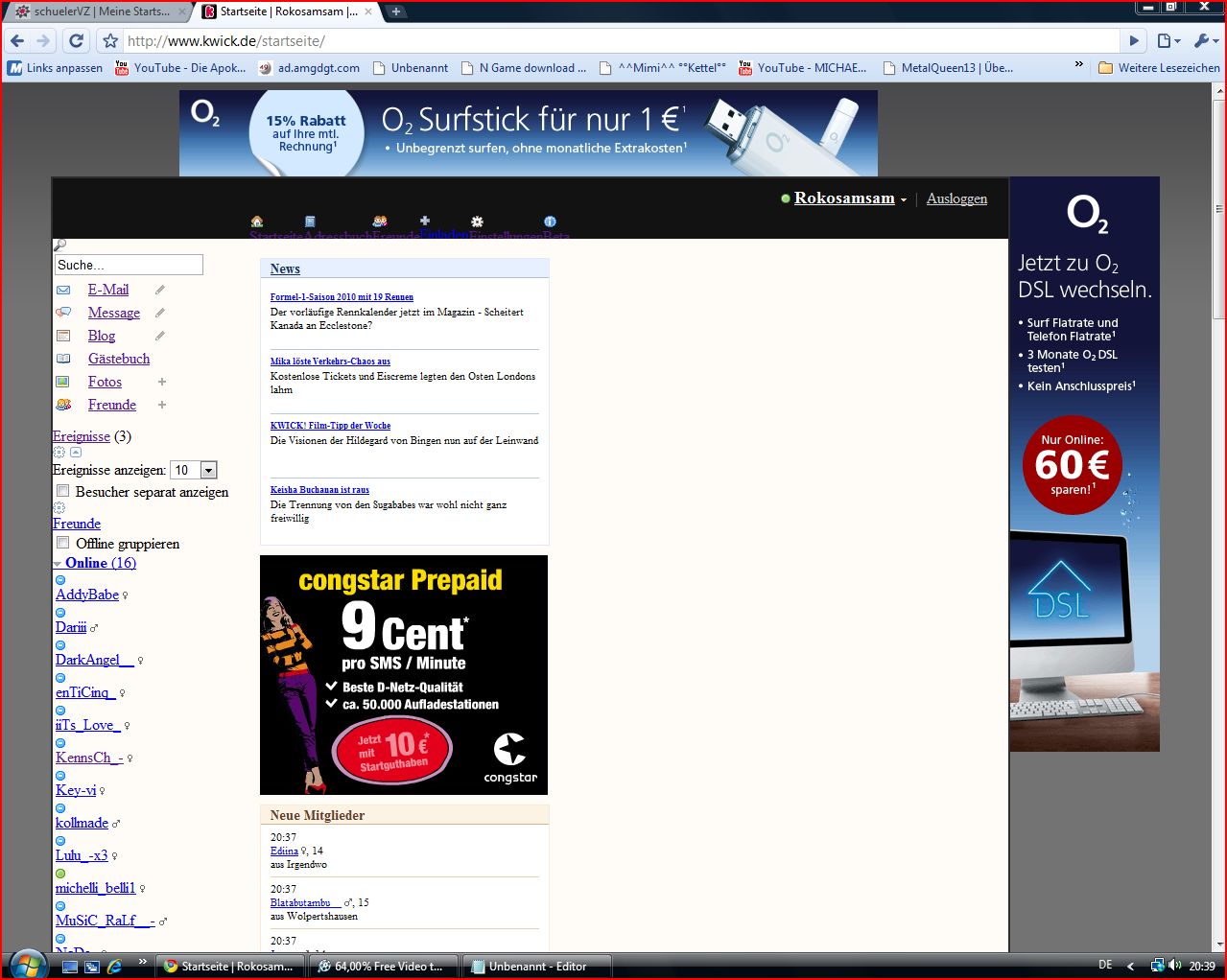This screenshot has width=1227, height=980.
Task: Reload the page with browser refresh button
Action: click(77, 40)
